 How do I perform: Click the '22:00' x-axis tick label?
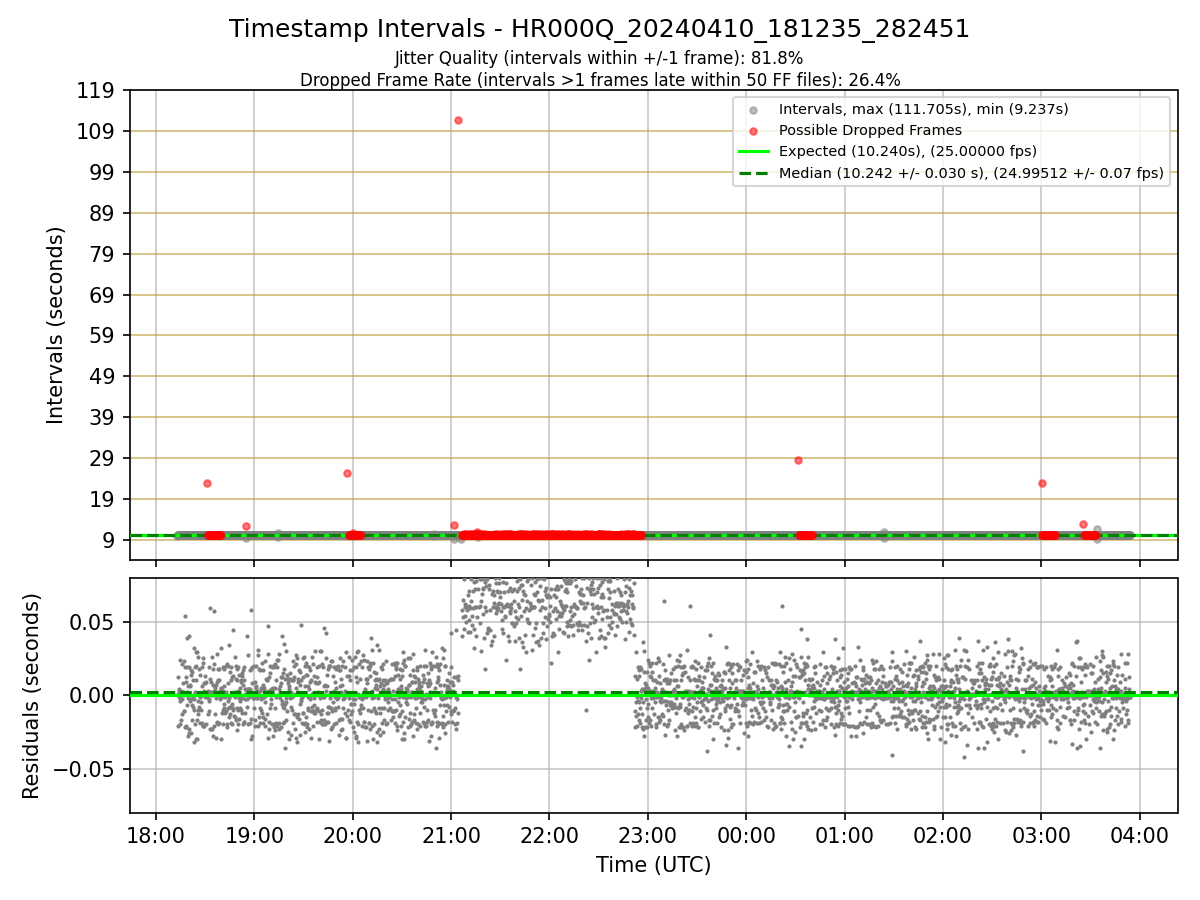pos(549,834)
